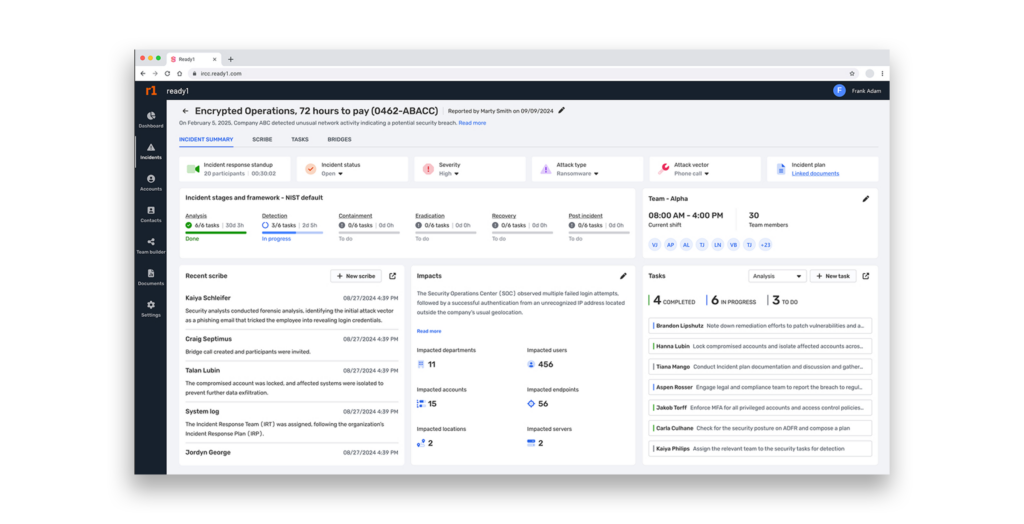Image resolution: width=1024 pixels, height=524 pixels.
Task: Open Incident status Open dropdown
Action: [332, 174]
